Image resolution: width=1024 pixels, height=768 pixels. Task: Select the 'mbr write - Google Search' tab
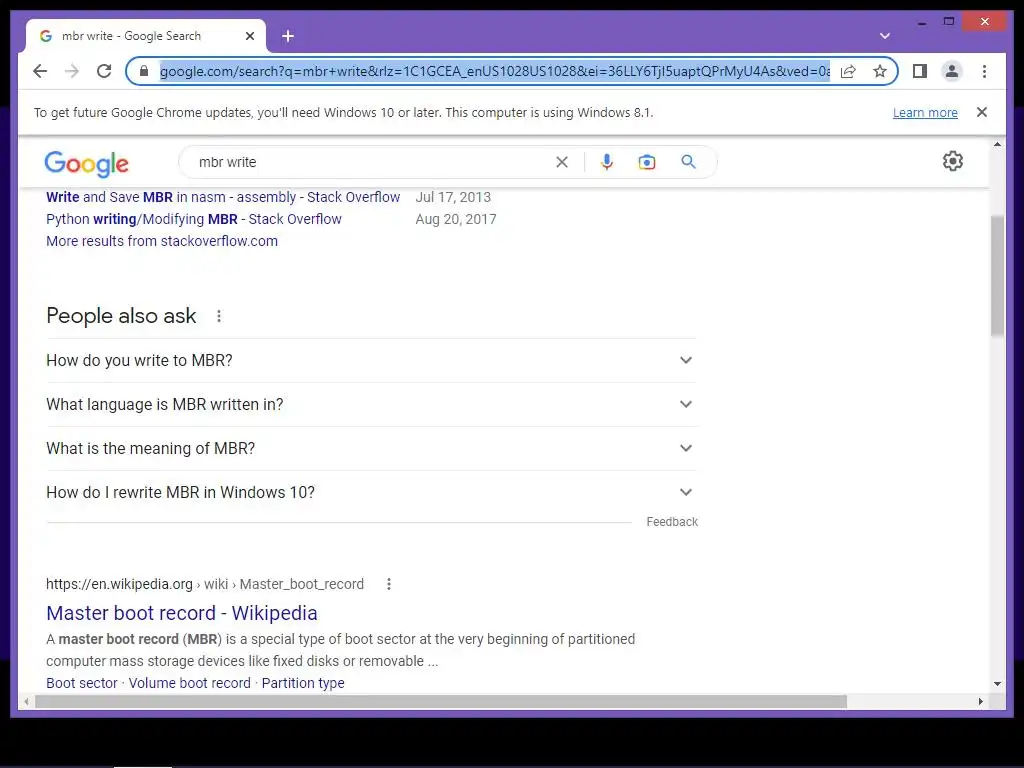pyautogui.click(x=145, y=36)
